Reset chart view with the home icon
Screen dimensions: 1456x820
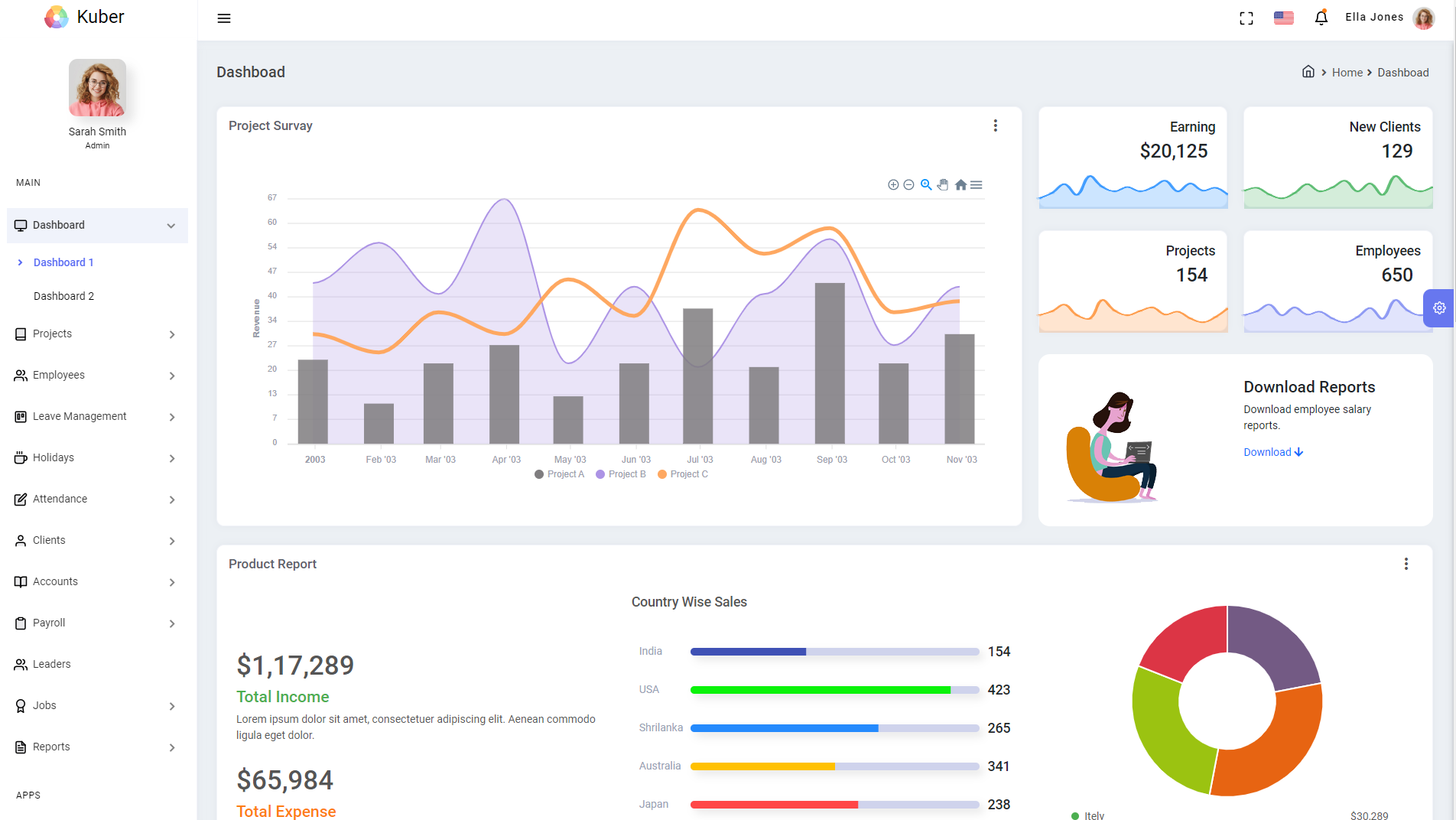point(960,184)
